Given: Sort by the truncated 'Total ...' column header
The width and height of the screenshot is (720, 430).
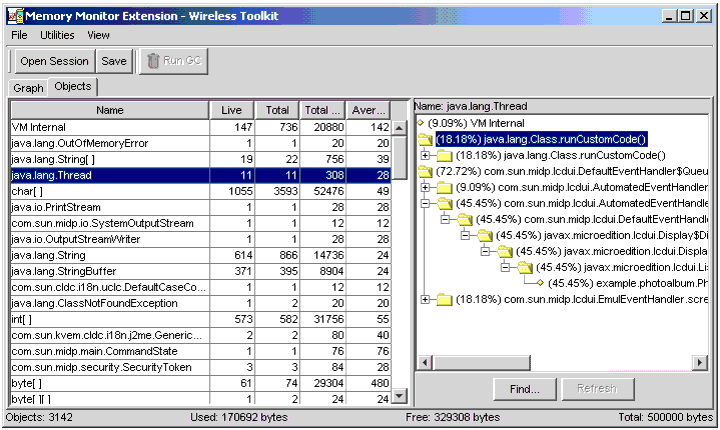Looking at the screenshot, I should 322,110.
